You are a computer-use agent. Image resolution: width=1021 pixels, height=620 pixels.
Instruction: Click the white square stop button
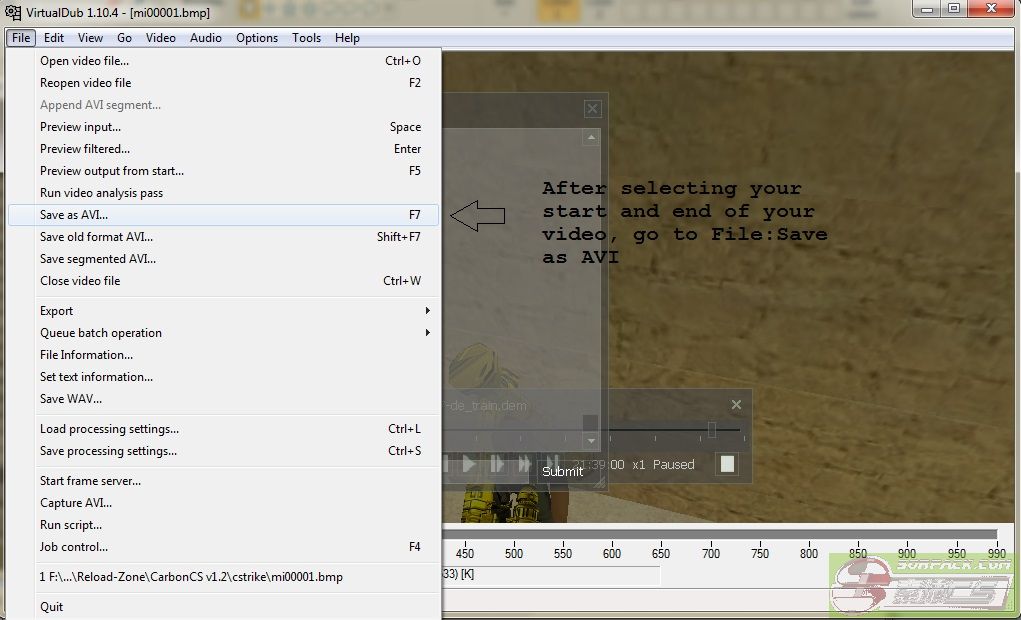click(727, 464)
